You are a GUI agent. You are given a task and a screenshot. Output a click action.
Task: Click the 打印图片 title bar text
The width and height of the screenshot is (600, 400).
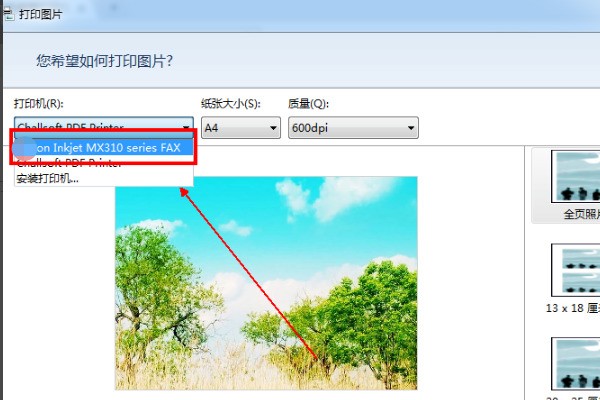coord(41,15)
